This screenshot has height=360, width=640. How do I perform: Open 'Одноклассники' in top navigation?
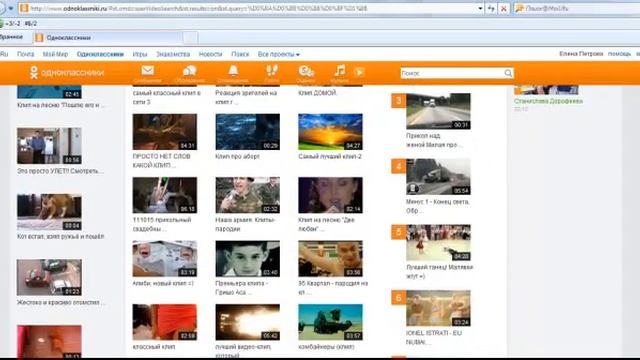point(100,54)
